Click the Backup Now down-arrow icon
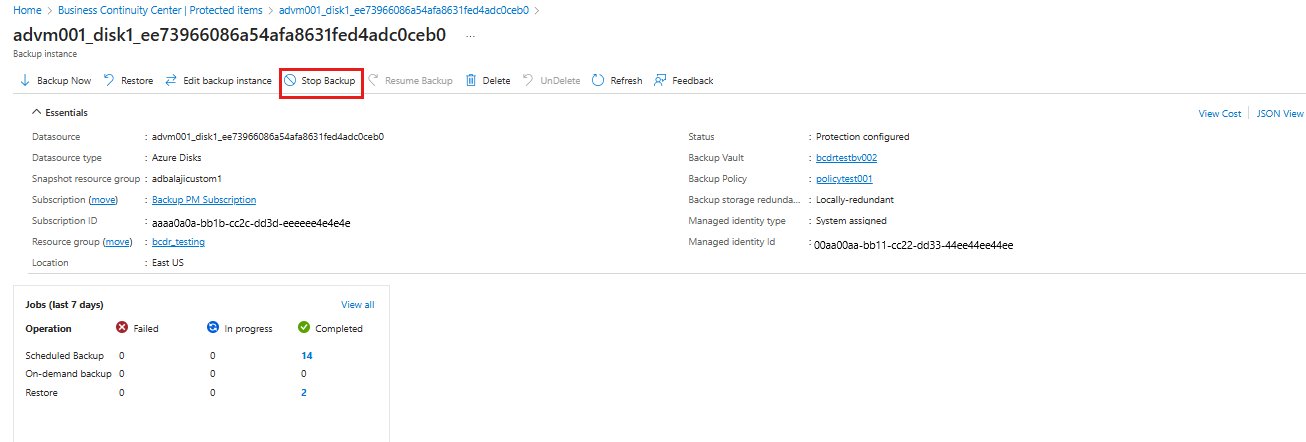 click(25, 80)
